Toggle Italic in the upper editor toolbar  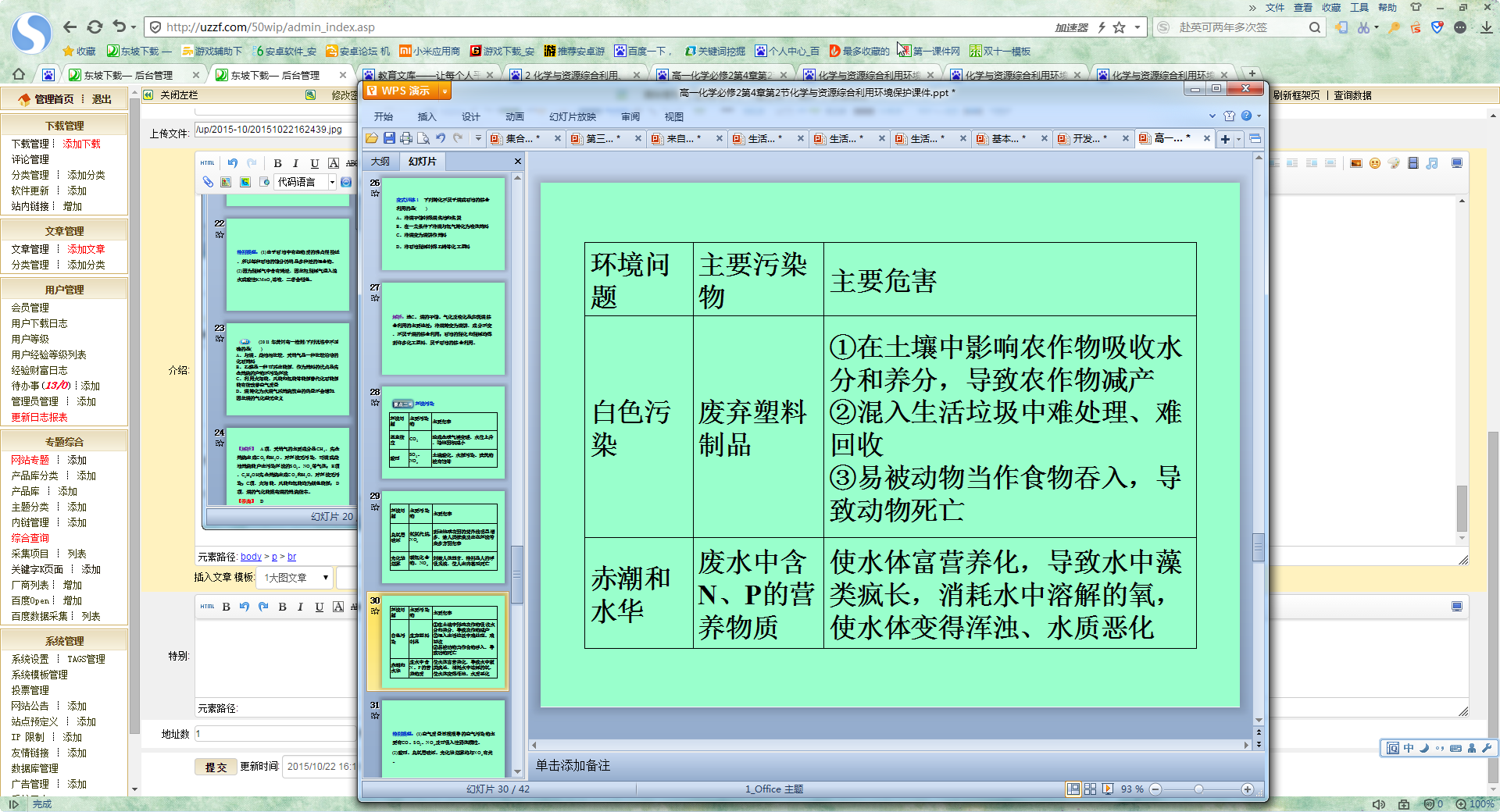click(295, 163)
